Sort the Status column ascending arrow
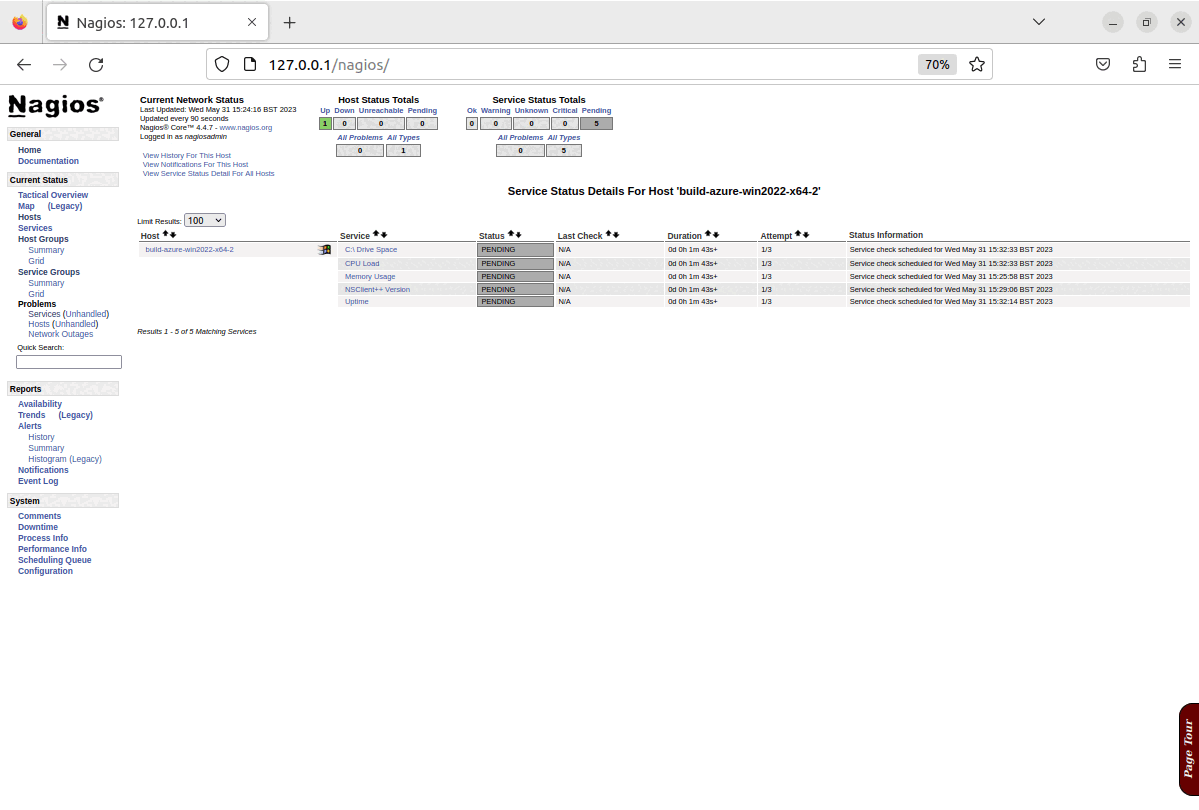The height and width of the screenshot is (810, 1199). tap(509, 233)
